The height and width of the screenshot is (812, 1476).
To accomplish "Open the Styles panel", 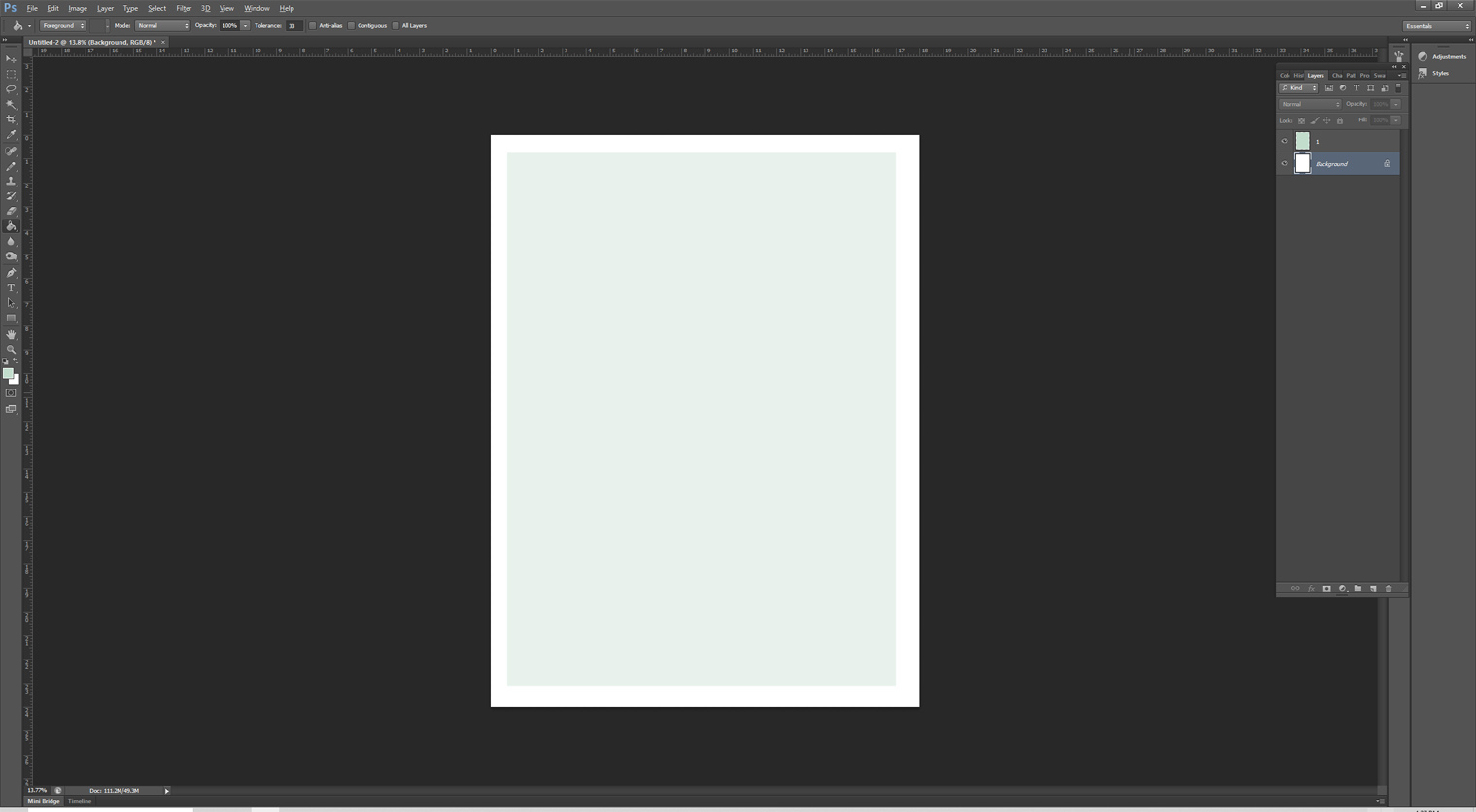I will coord(1441,73).
